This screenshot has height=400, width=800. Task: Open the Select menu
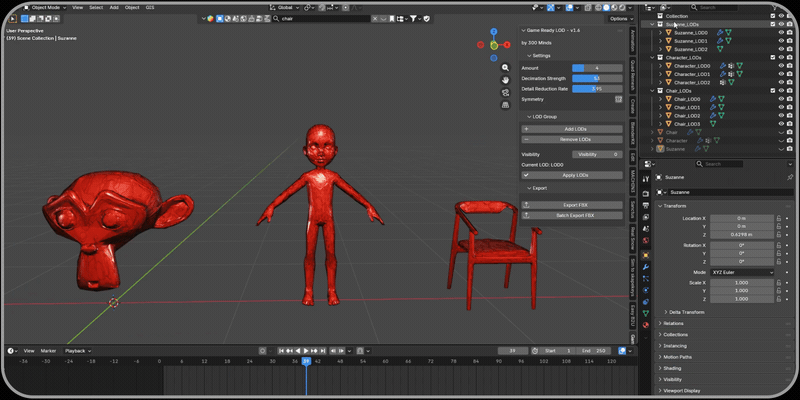coord(96,8)
